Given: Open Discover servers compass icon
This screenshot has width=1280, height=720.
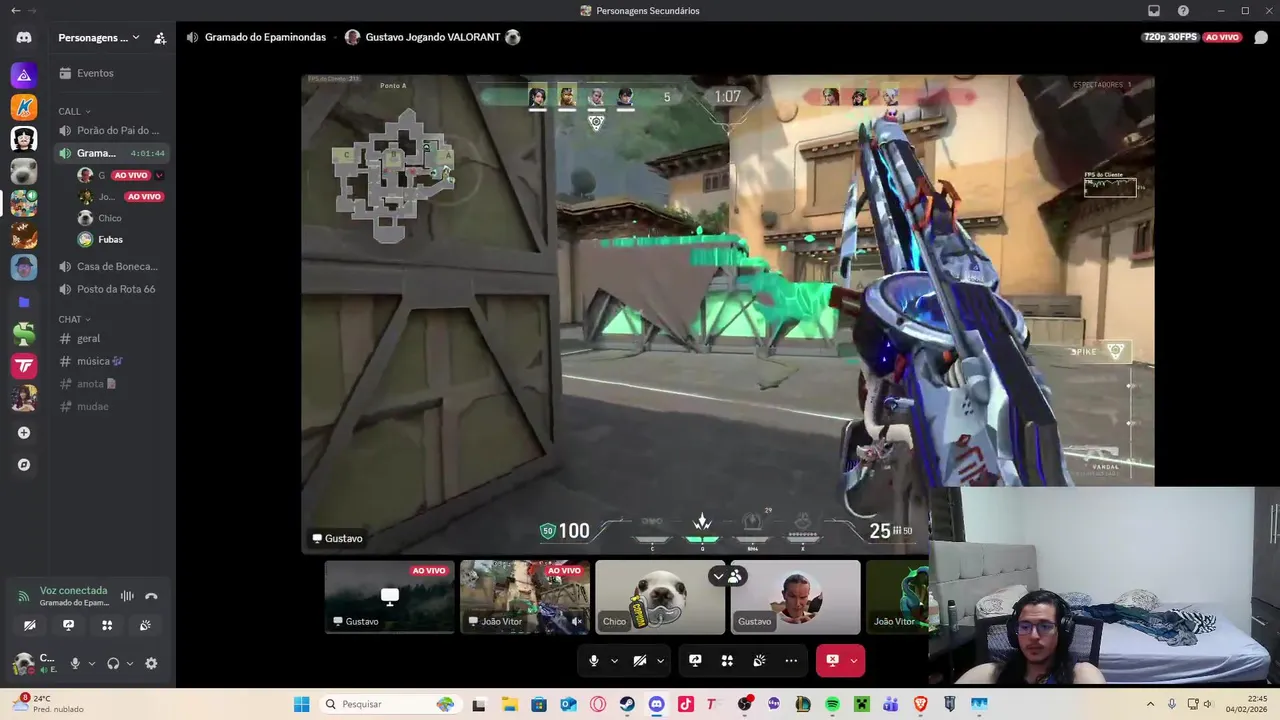Looking at the screenshot, I should coord(24,465).
